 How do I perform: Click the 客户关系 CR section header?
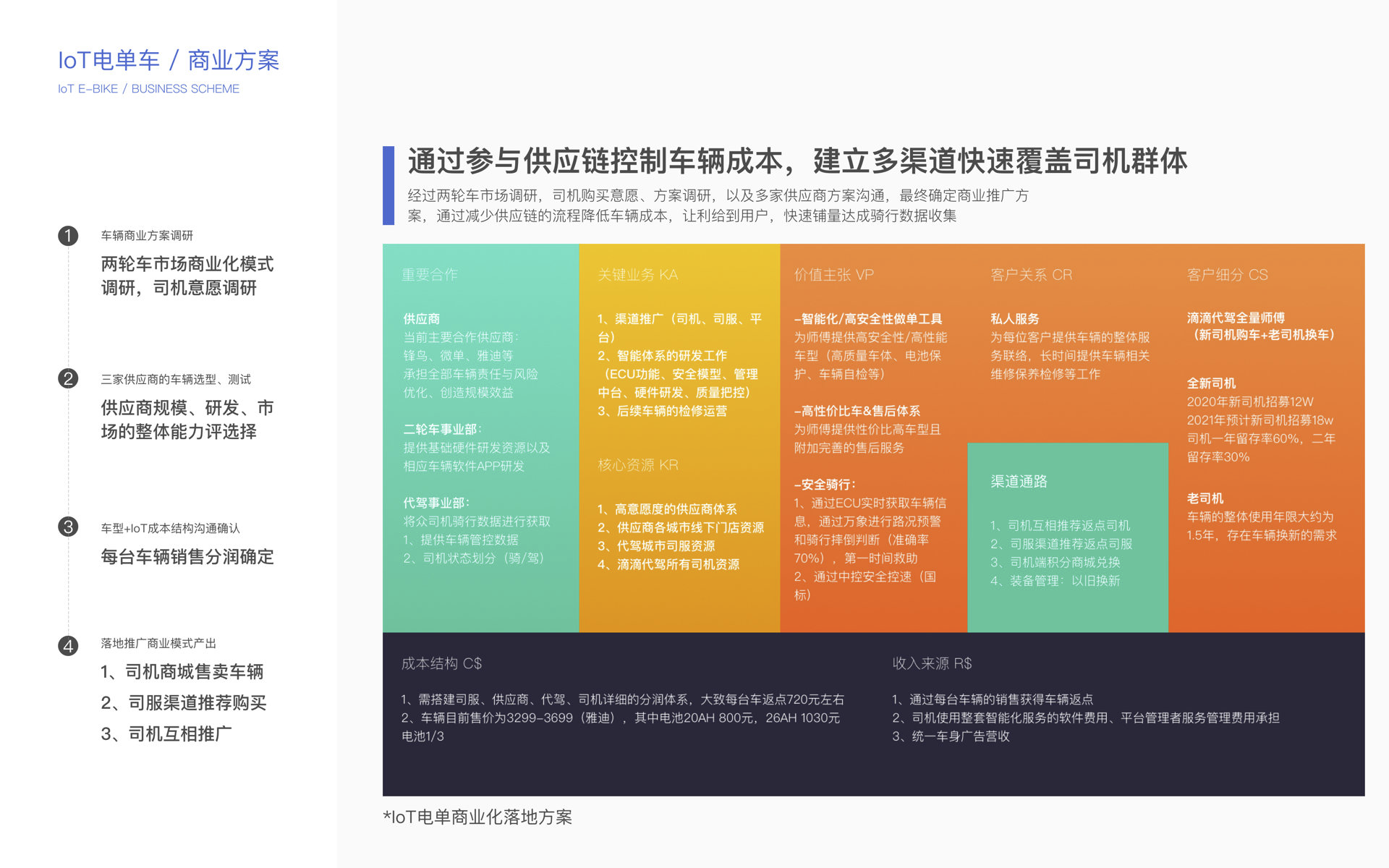1031,275
